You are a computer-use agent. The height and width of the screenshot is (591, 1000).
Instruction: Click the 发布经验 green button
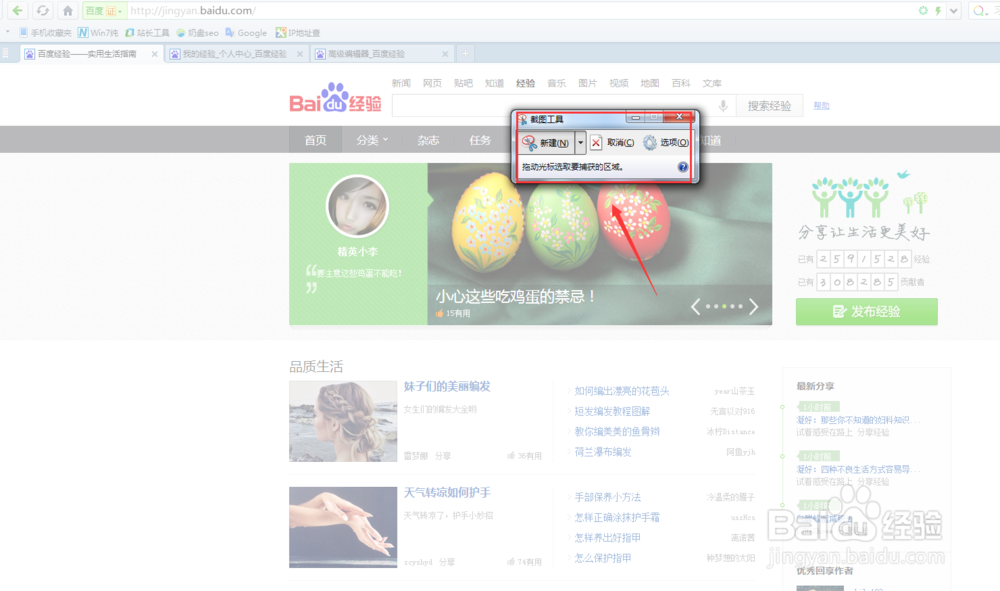click(x=866, y=312)
